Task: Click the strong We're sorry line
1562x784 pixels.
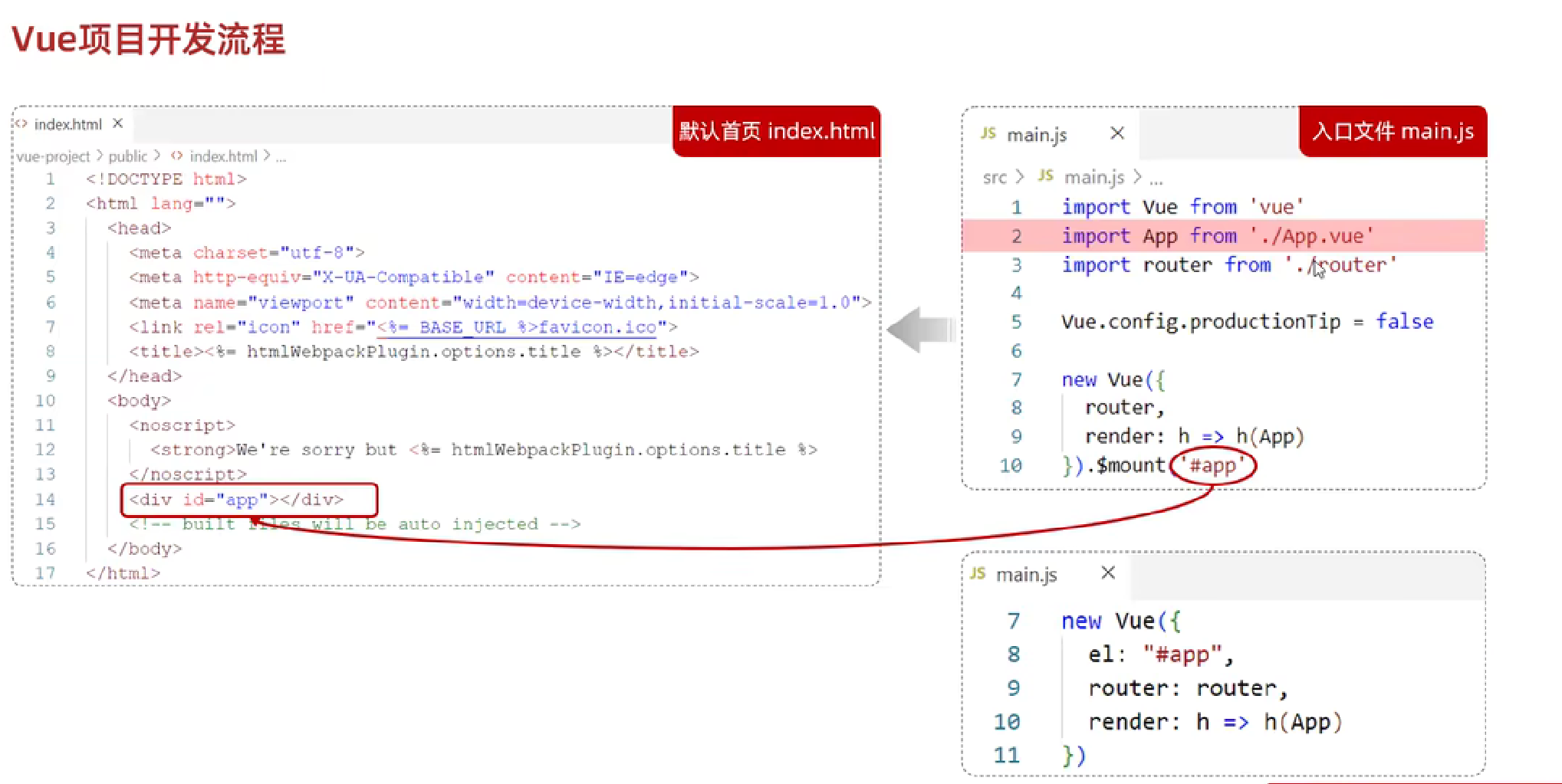Action: pos(484,450)
